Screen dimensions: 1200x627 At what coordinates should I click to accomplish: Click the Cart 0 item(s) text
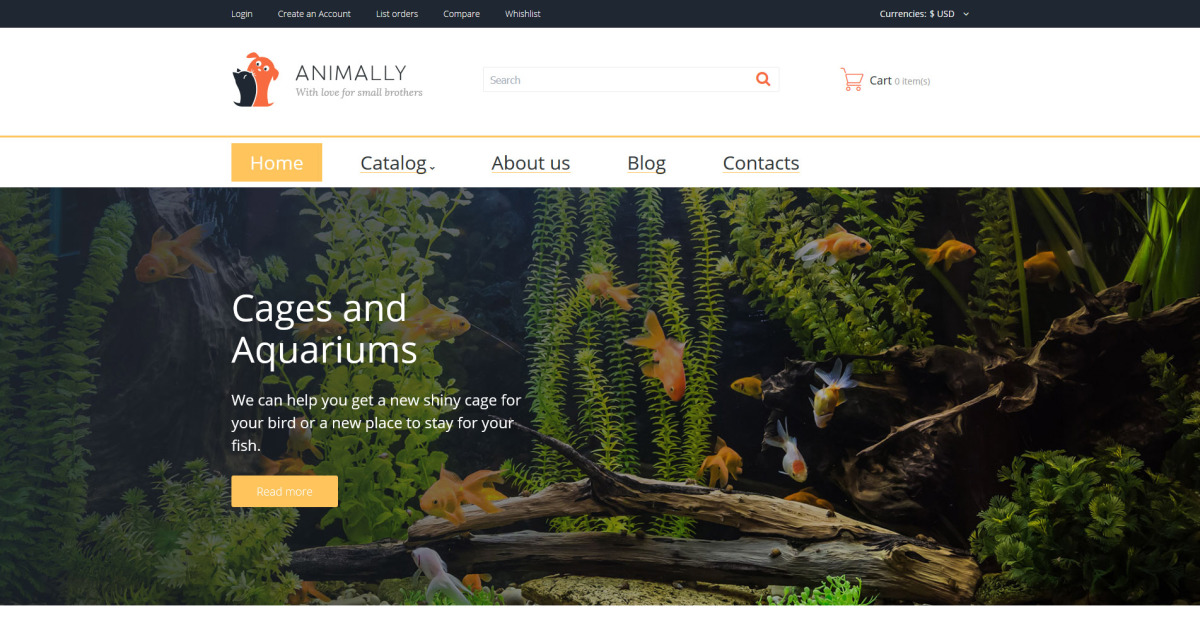(900, 81)
